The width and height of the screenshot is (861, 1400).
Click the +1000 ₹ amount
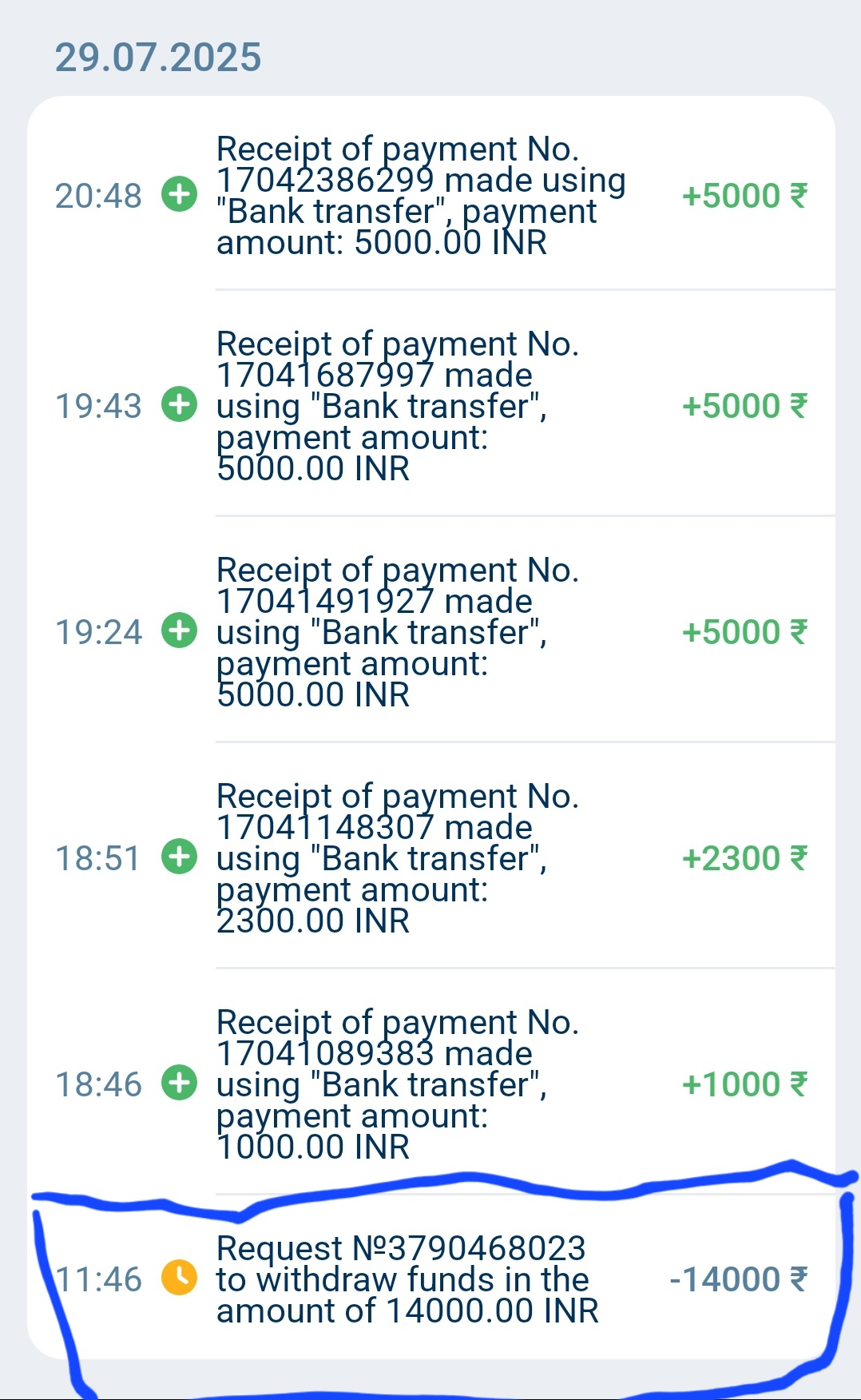[x=744, y=1084]
